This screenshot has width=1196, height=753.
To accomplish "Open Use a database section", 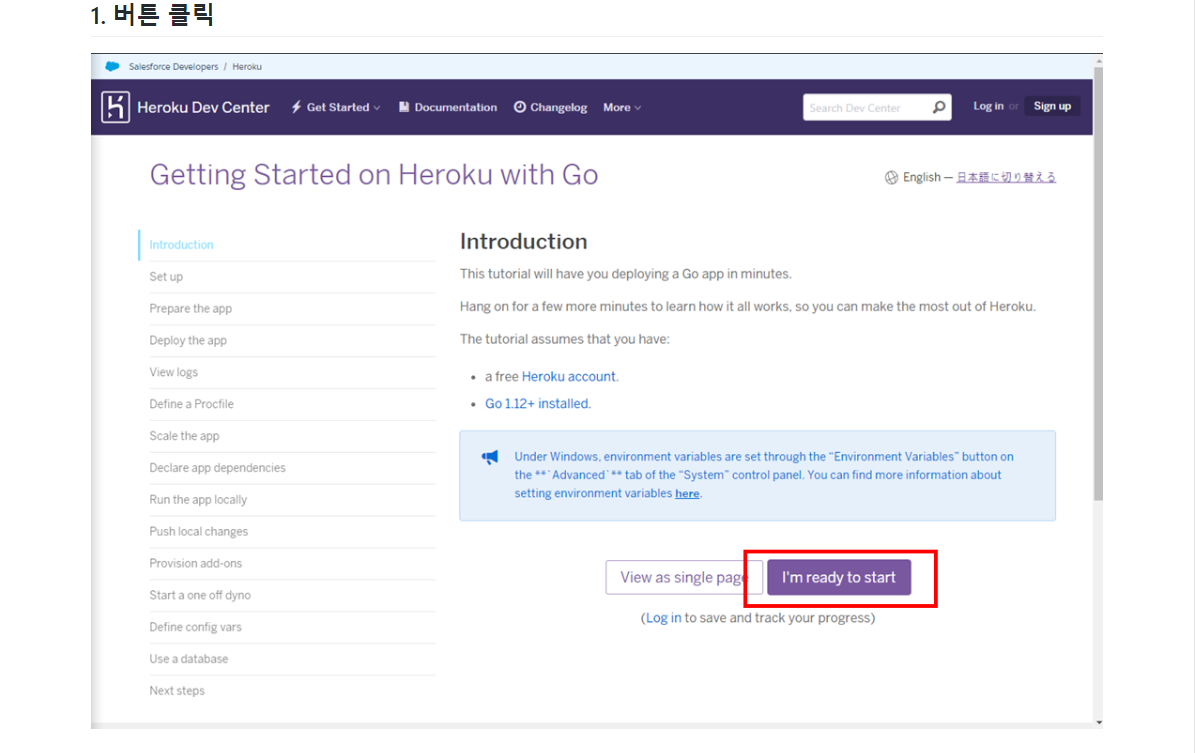I will coord(188,659).
